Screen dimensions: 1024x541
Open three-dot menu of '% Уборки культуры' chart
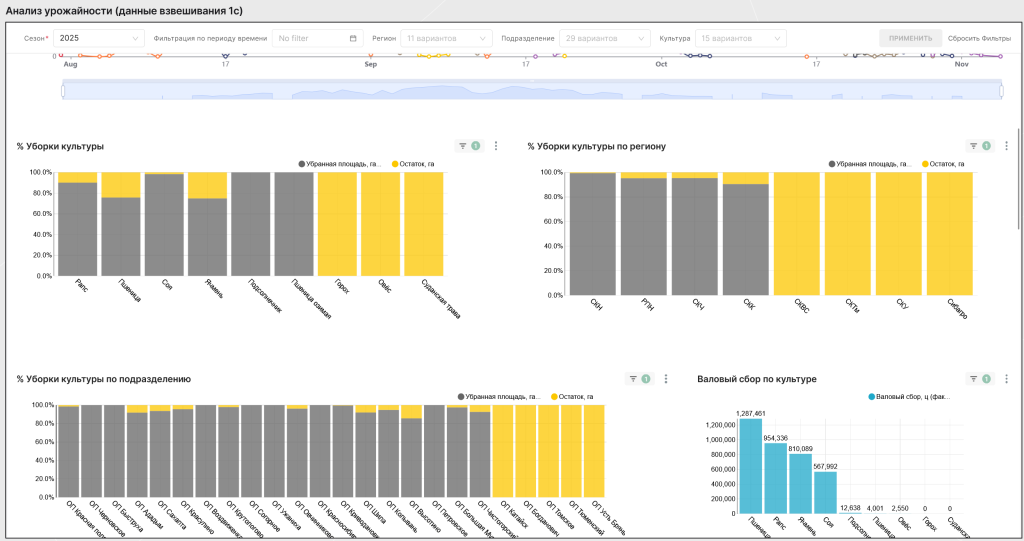[496, 146]
